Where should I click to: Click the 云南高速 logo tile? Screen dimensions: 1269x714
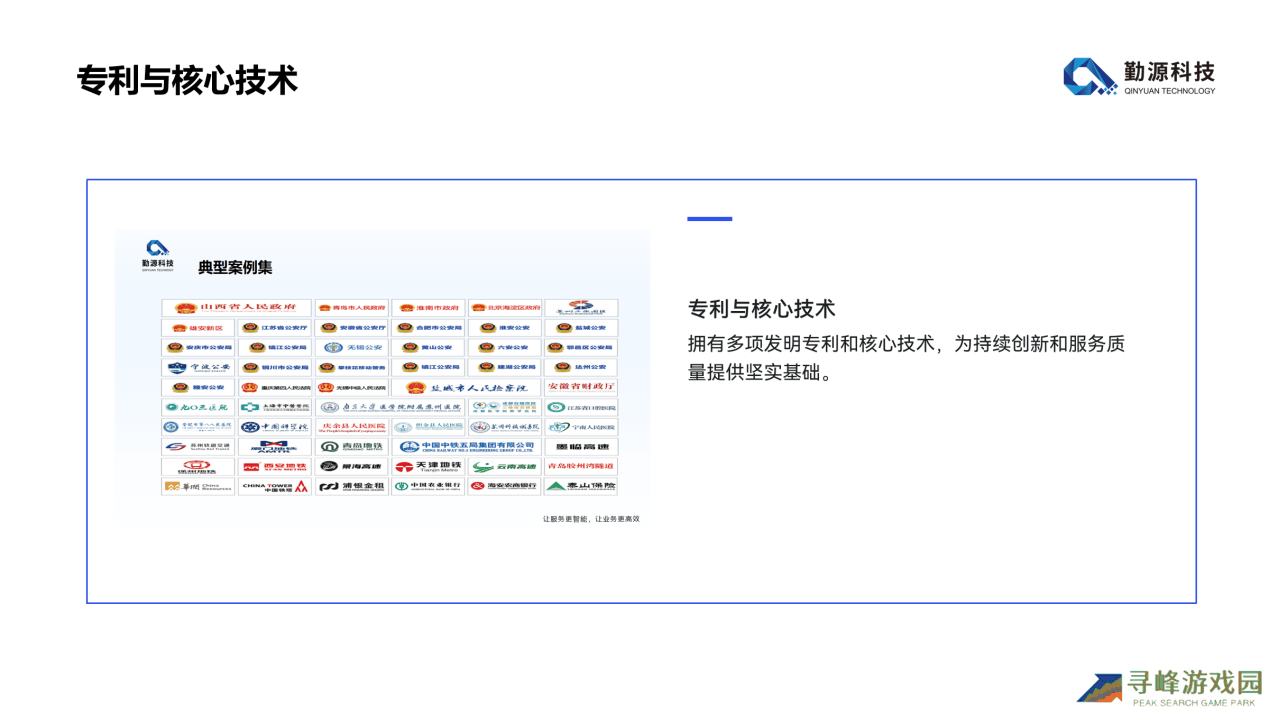point(505,467)
